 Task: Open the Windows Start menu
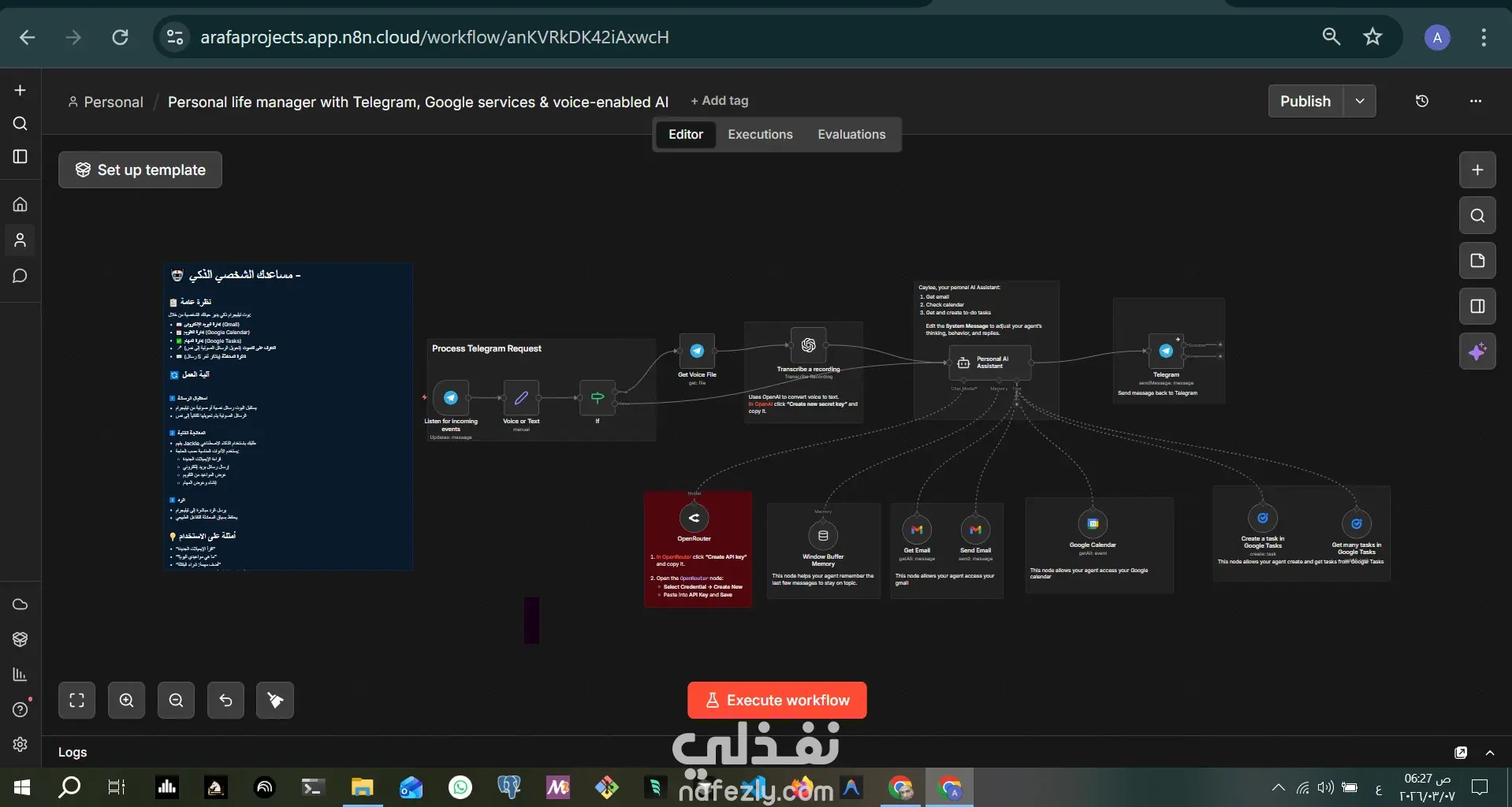point(22,787)
